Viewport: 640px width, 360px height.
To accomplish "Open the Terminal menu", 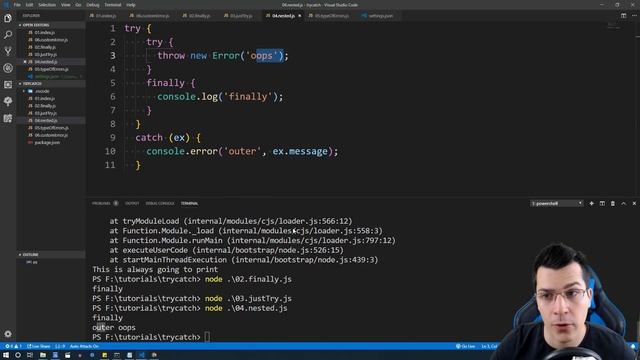I will pos(113,5).
